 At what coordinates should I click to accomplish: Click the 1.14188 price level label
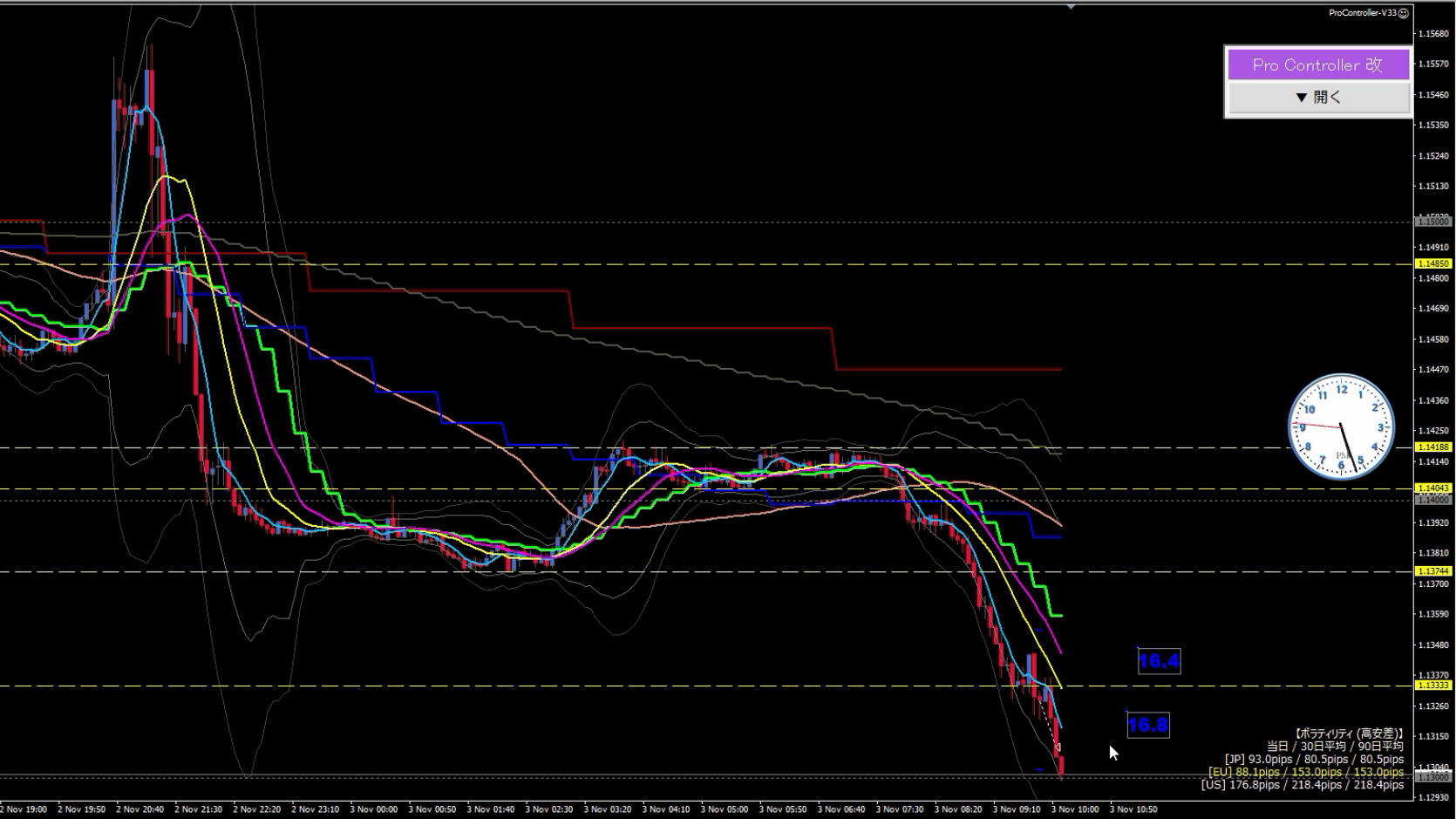click(x=1433, y=447)
